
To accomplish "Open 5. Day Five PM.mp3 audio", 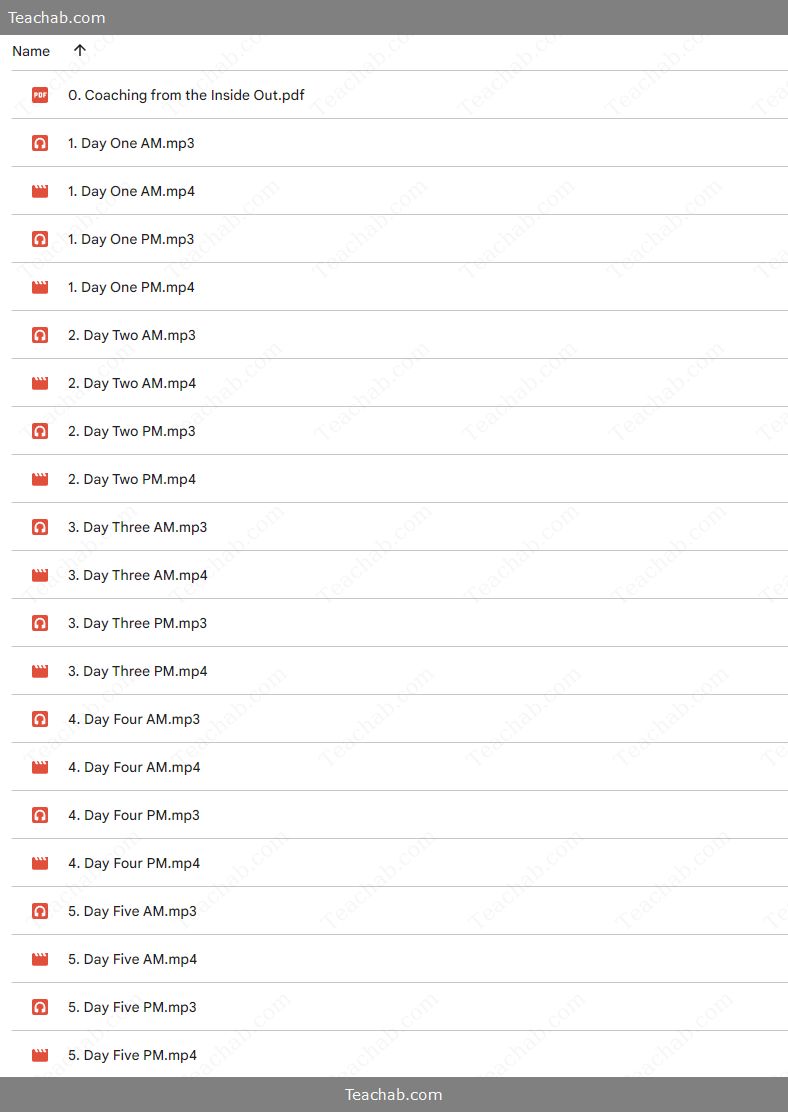I will [x=133, y=1007].
